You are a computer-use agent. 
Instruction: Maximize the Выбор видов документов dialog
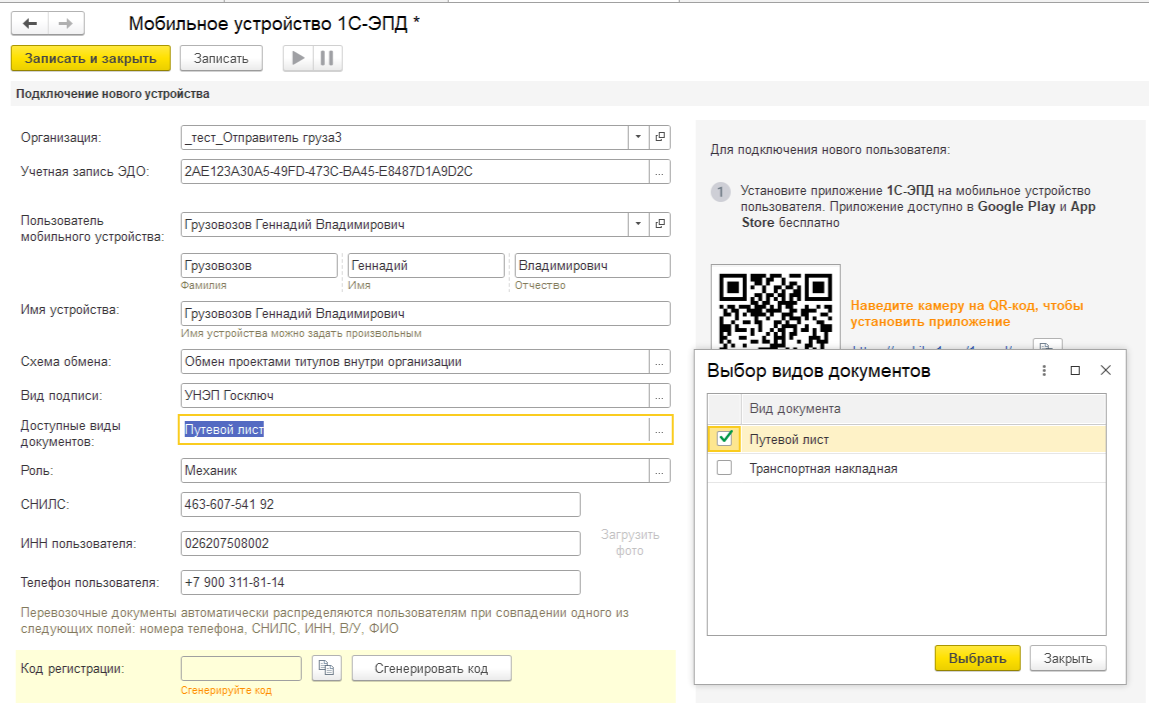[x=1075, y=370]
